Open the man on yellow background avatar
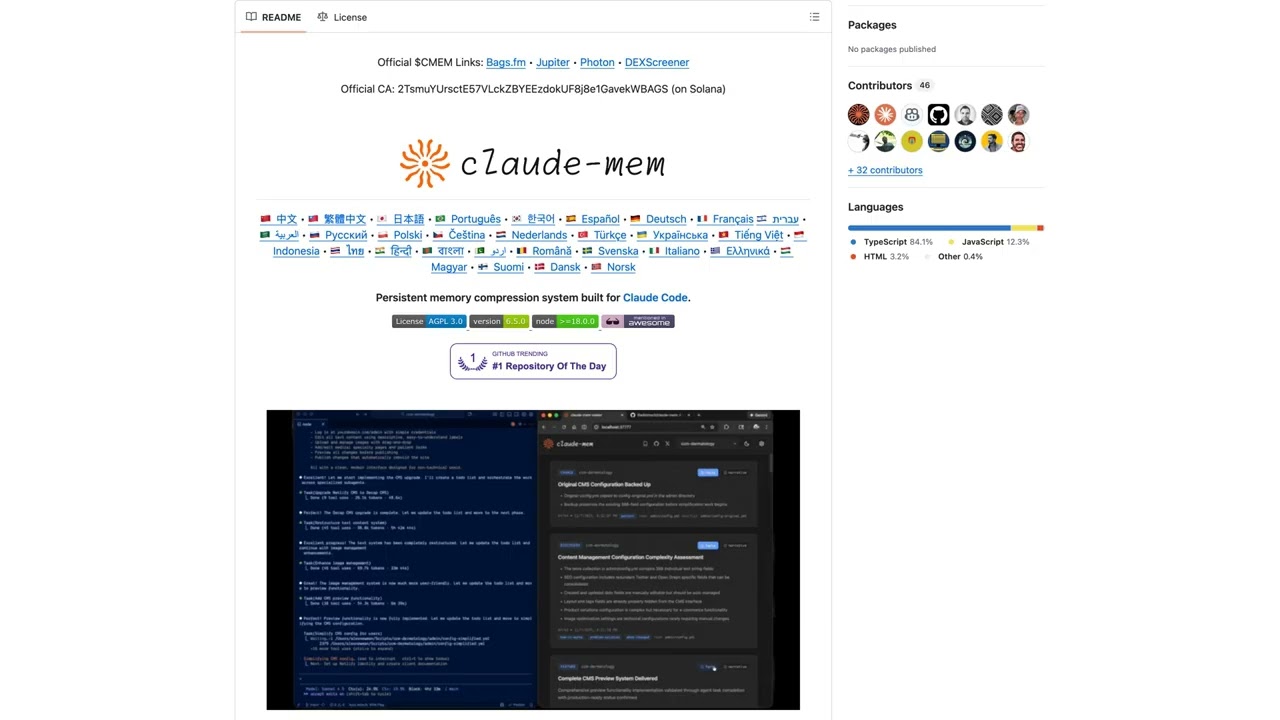 point(992,142)
